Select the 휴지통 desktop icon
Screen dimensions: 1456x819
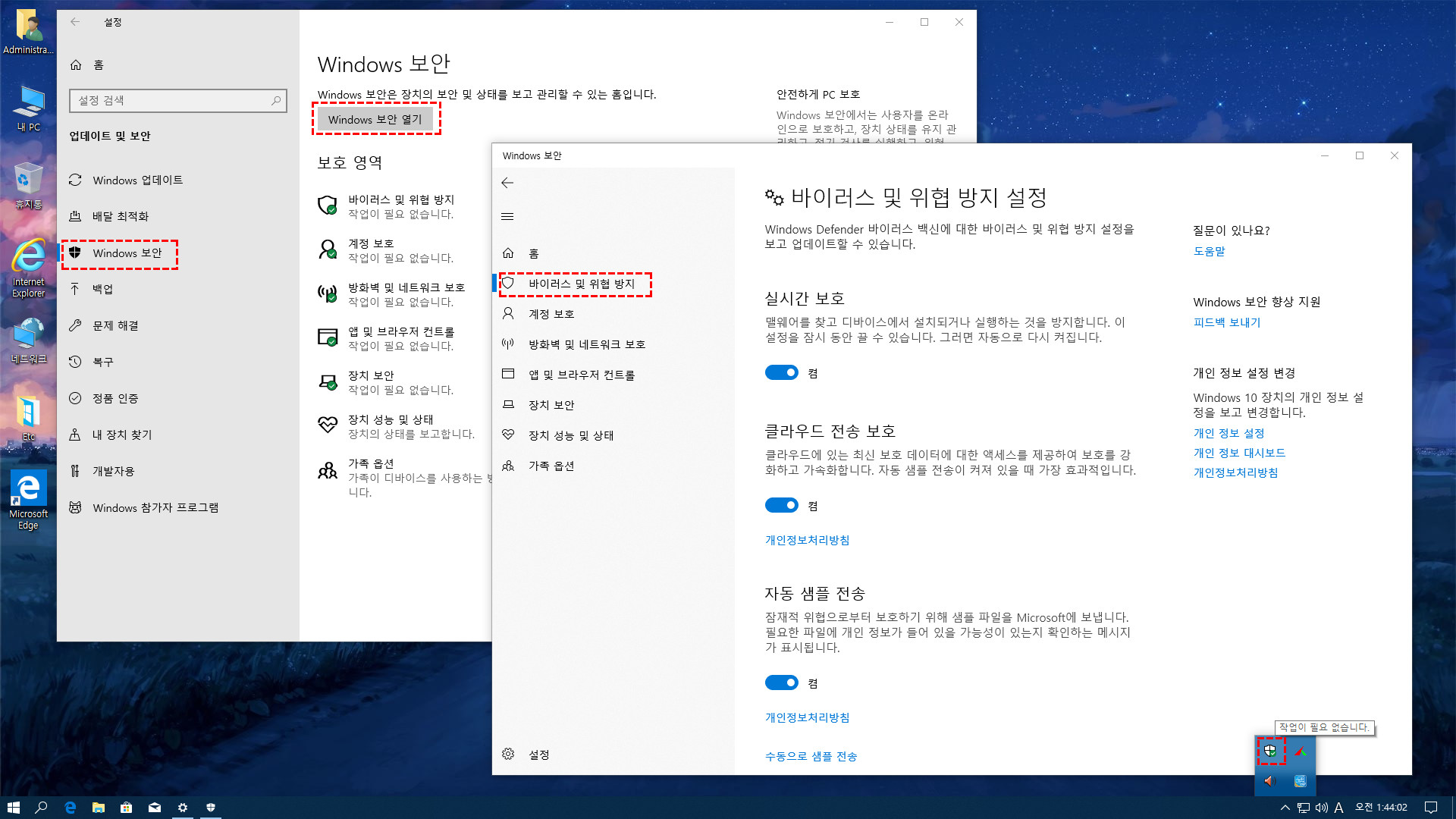(x=29, y=187)
